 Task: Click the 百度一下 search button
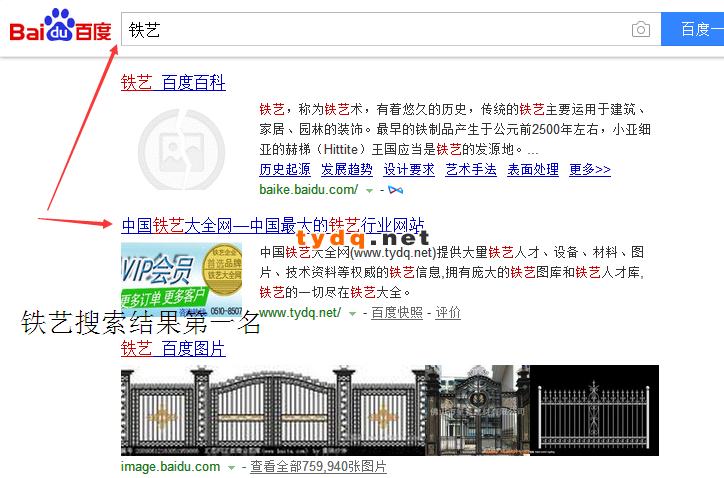(693, 29)
